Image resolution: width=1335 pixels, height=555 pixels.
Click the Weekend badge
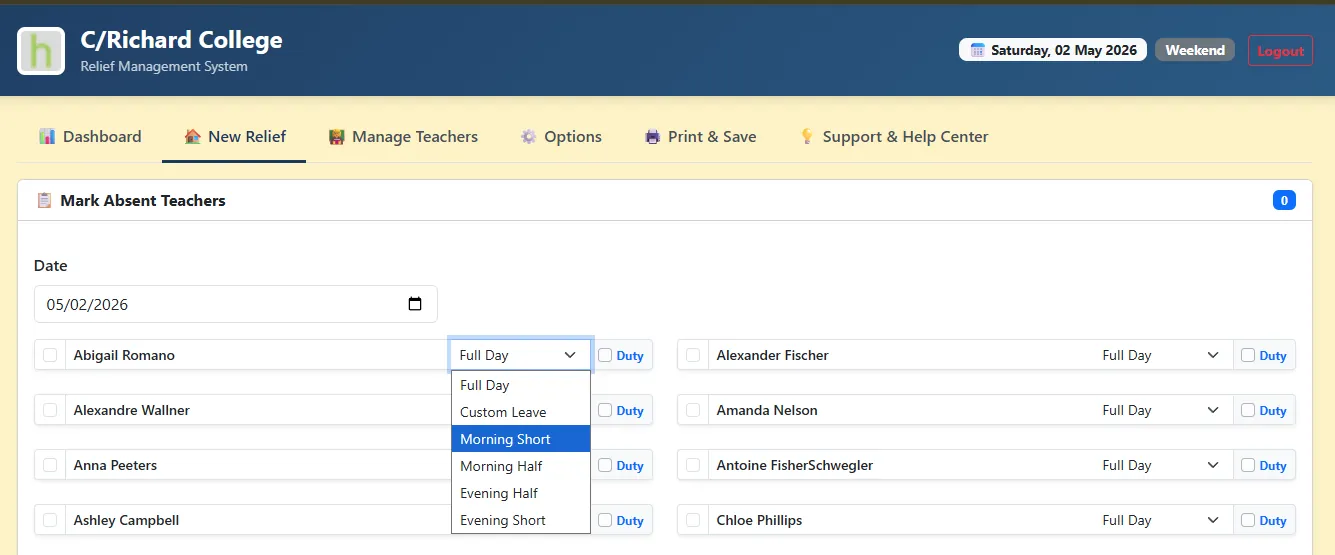[1195, 50]
